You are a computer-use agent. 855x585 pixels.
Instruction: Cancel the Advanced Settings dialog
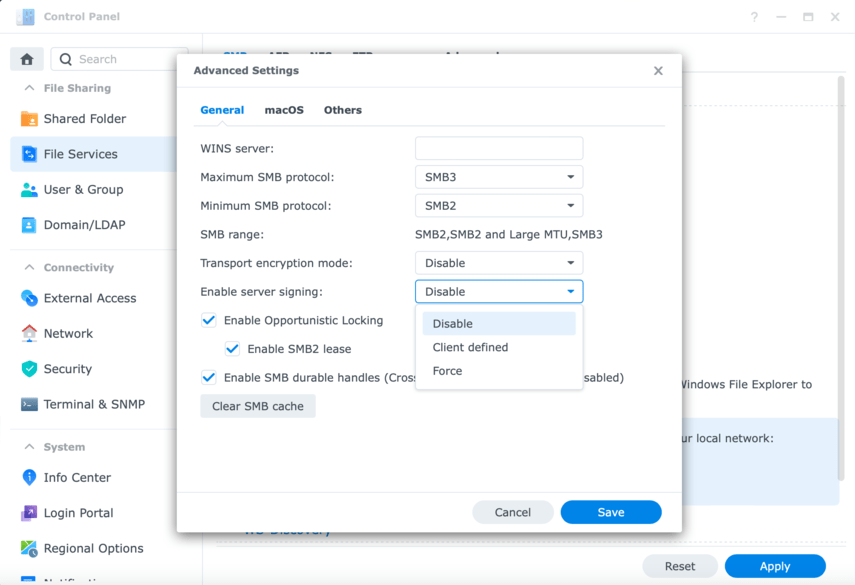pos(513,512)
